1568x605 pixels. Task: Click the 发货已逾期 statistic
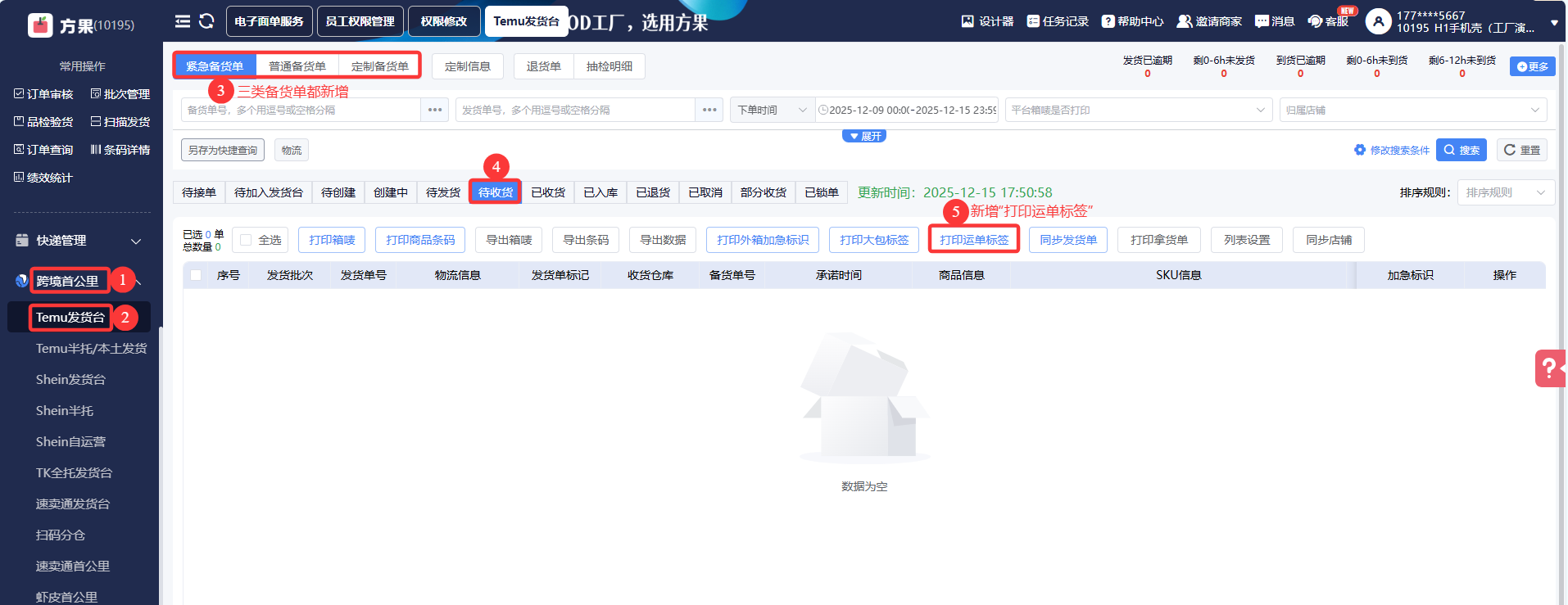click(1147, 66)
